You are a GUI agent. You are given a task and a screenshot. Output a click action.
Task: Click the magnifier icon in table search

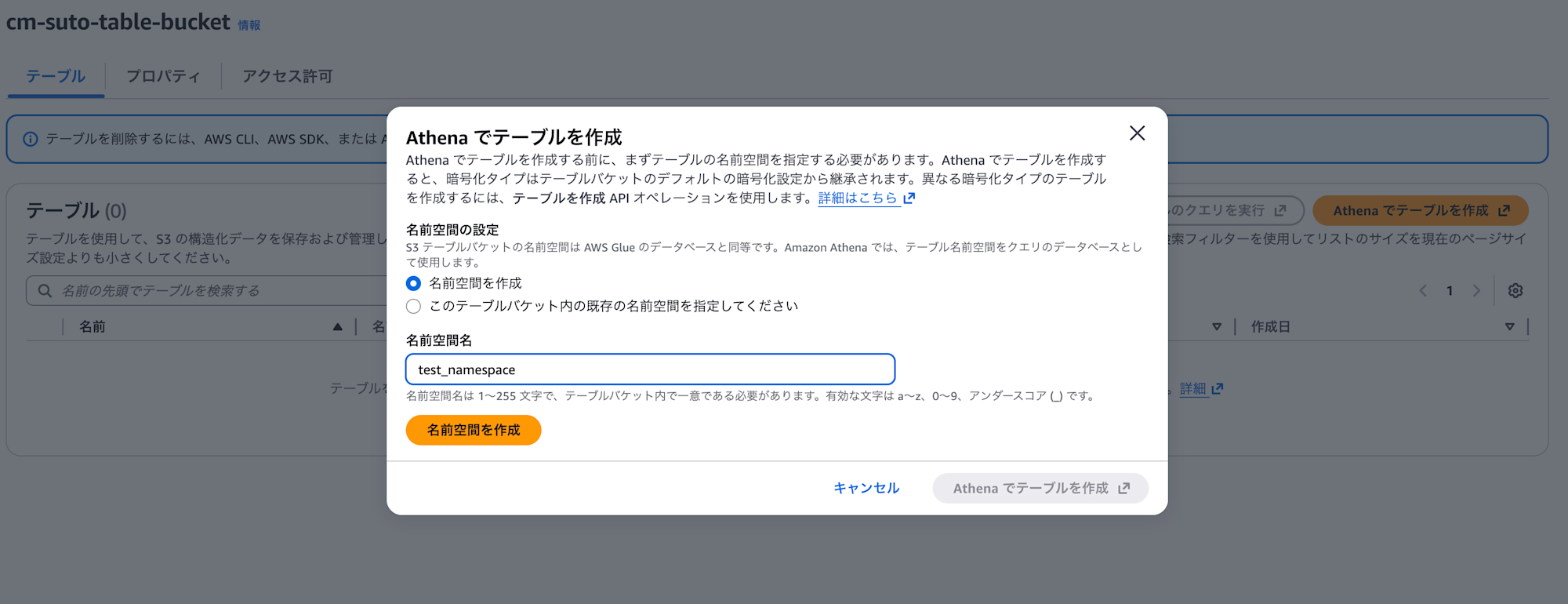tap(45, 290)
